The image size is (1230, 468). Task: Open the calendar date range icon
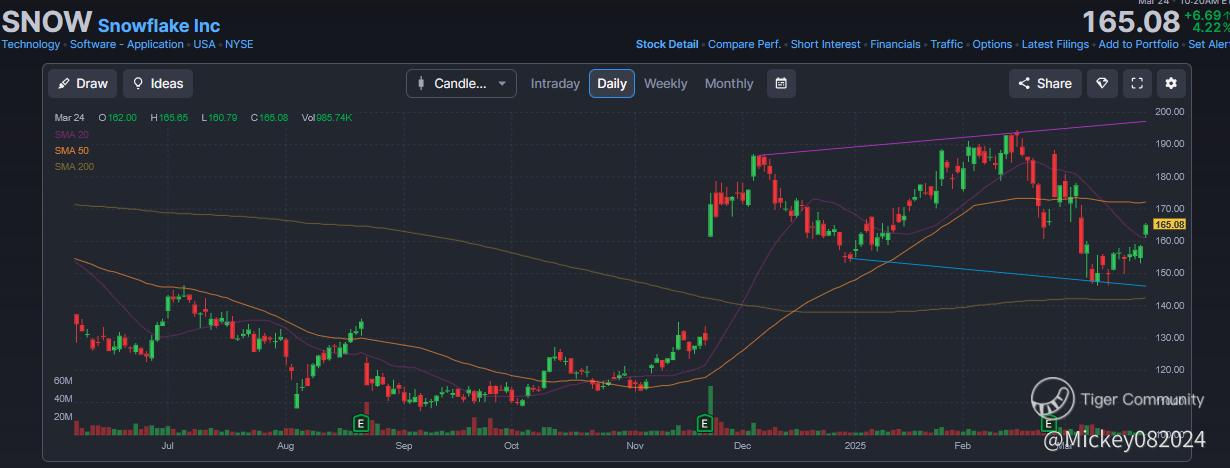782,83
